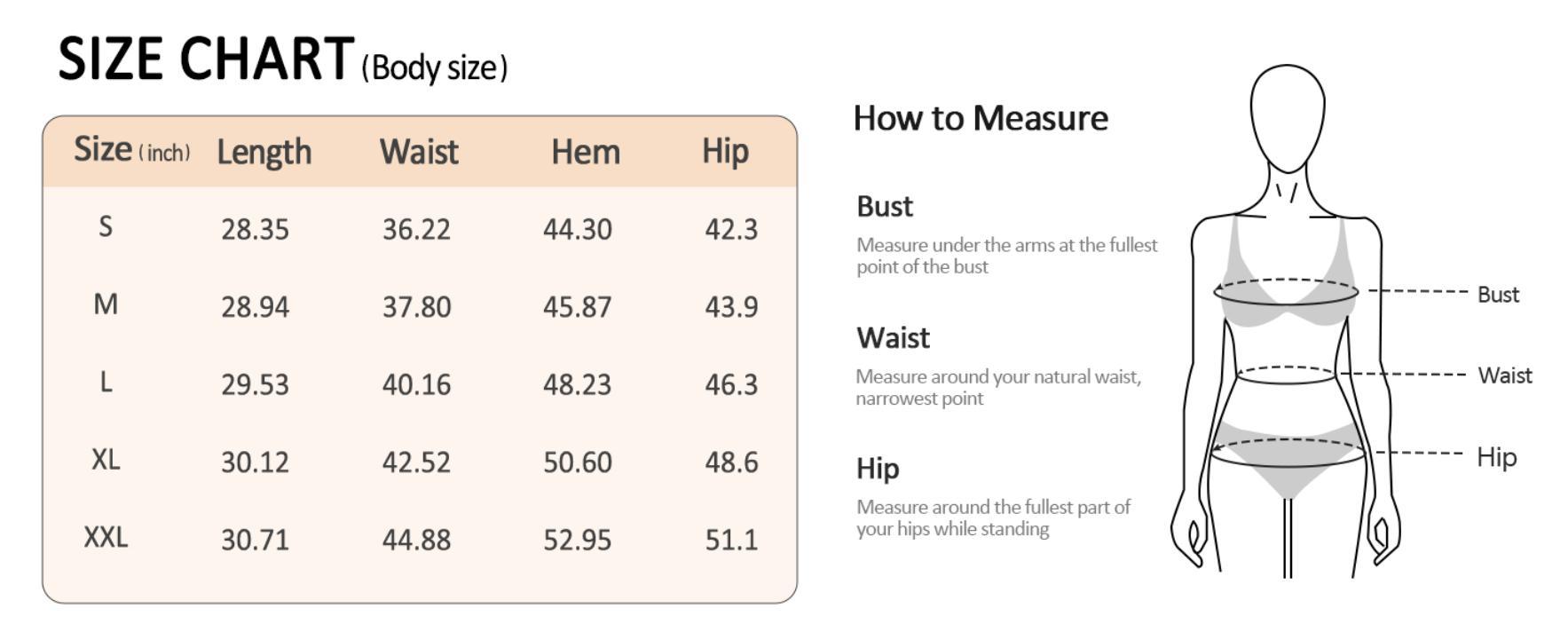Click the 52.95 hem value
The image size is (1568, 640).
click(578, 540)
